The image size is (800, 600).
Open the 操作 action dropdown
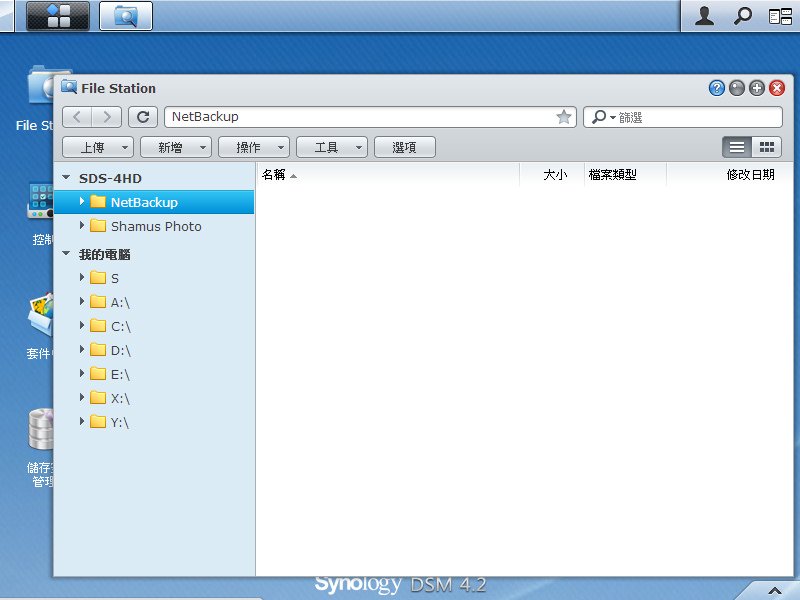coord(254,147)
